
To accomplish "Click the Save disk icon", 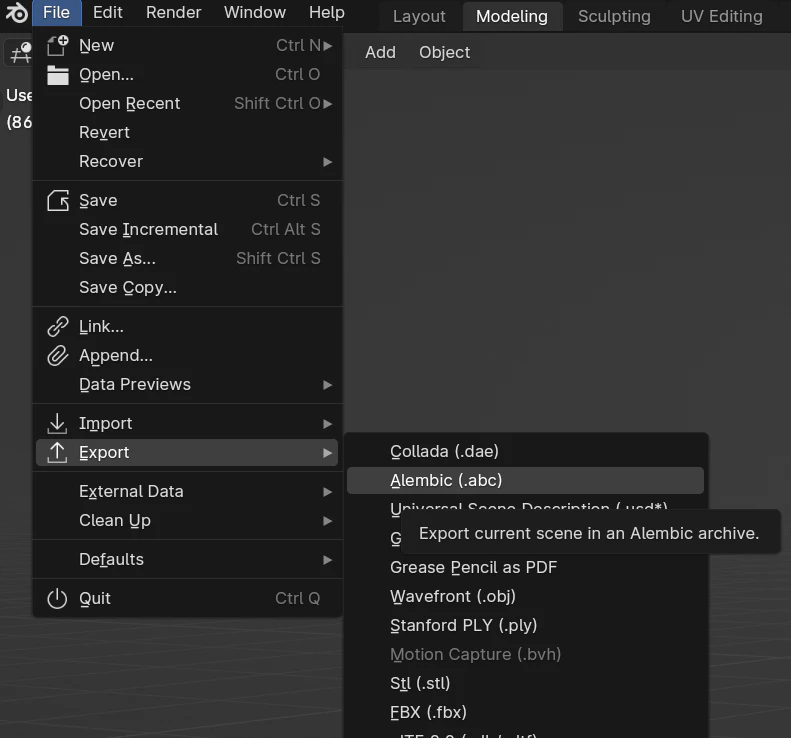I will 58,201.
